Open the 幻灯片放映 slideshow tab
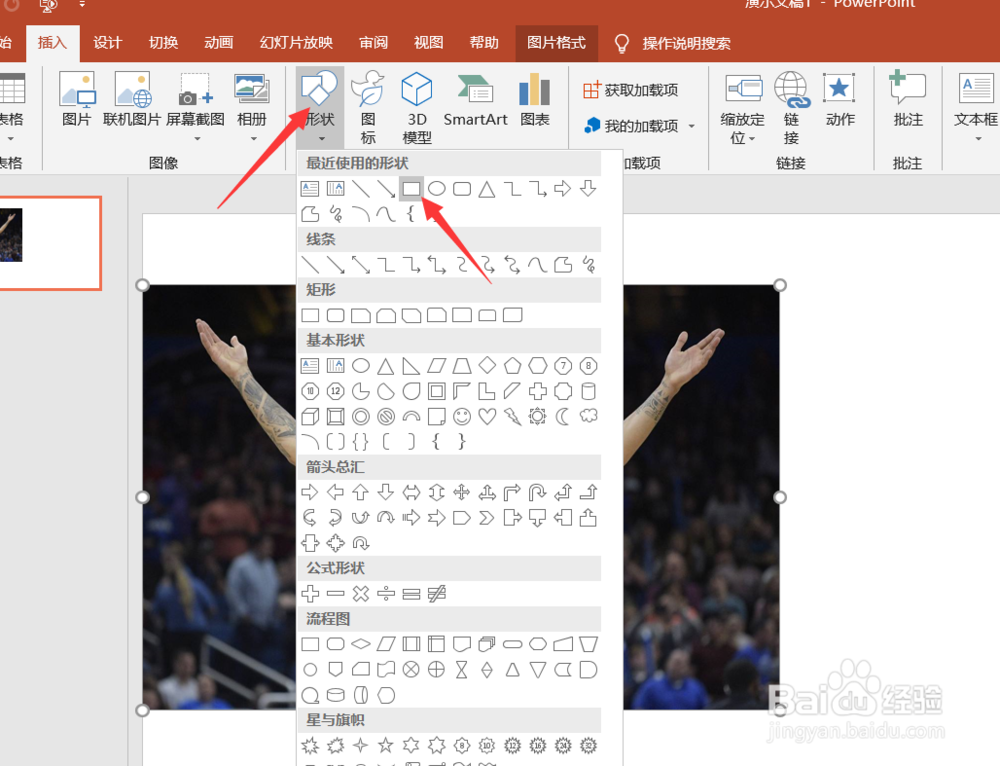The image size is (1000, 766). 296,43
